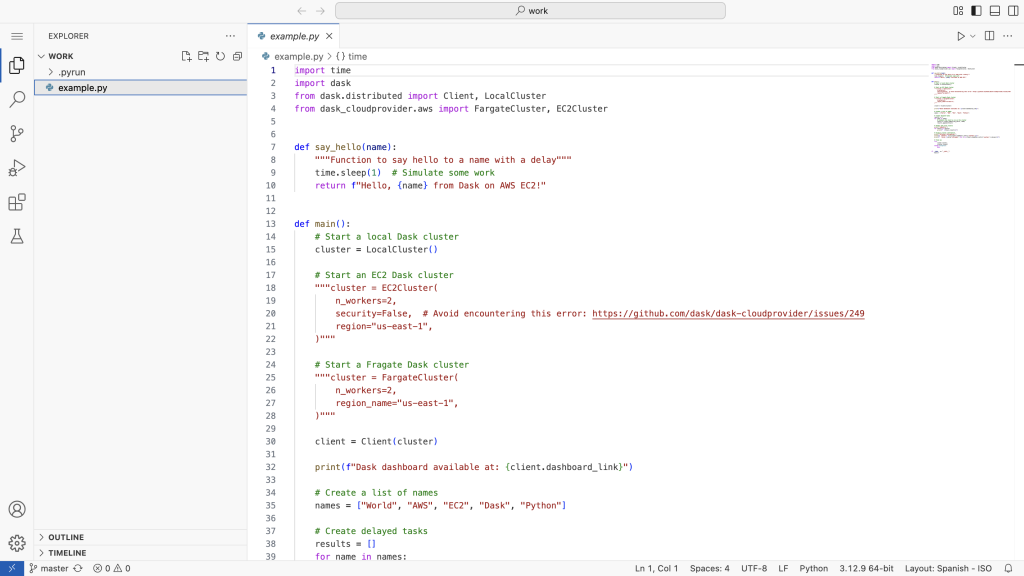Select the example.py editor tab

(x=294, y=36)
